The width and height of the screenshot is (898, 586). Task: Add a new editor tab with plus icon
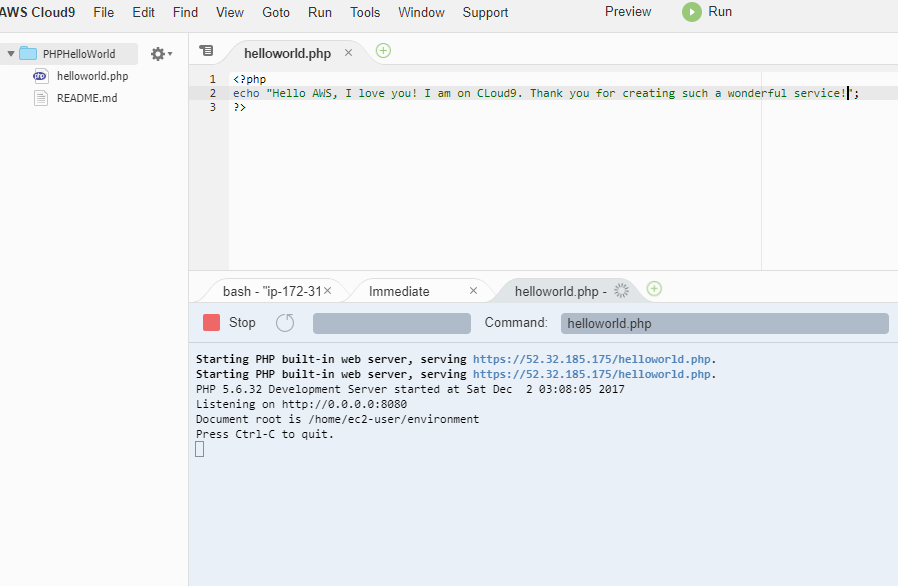click(x=383, y=51)
